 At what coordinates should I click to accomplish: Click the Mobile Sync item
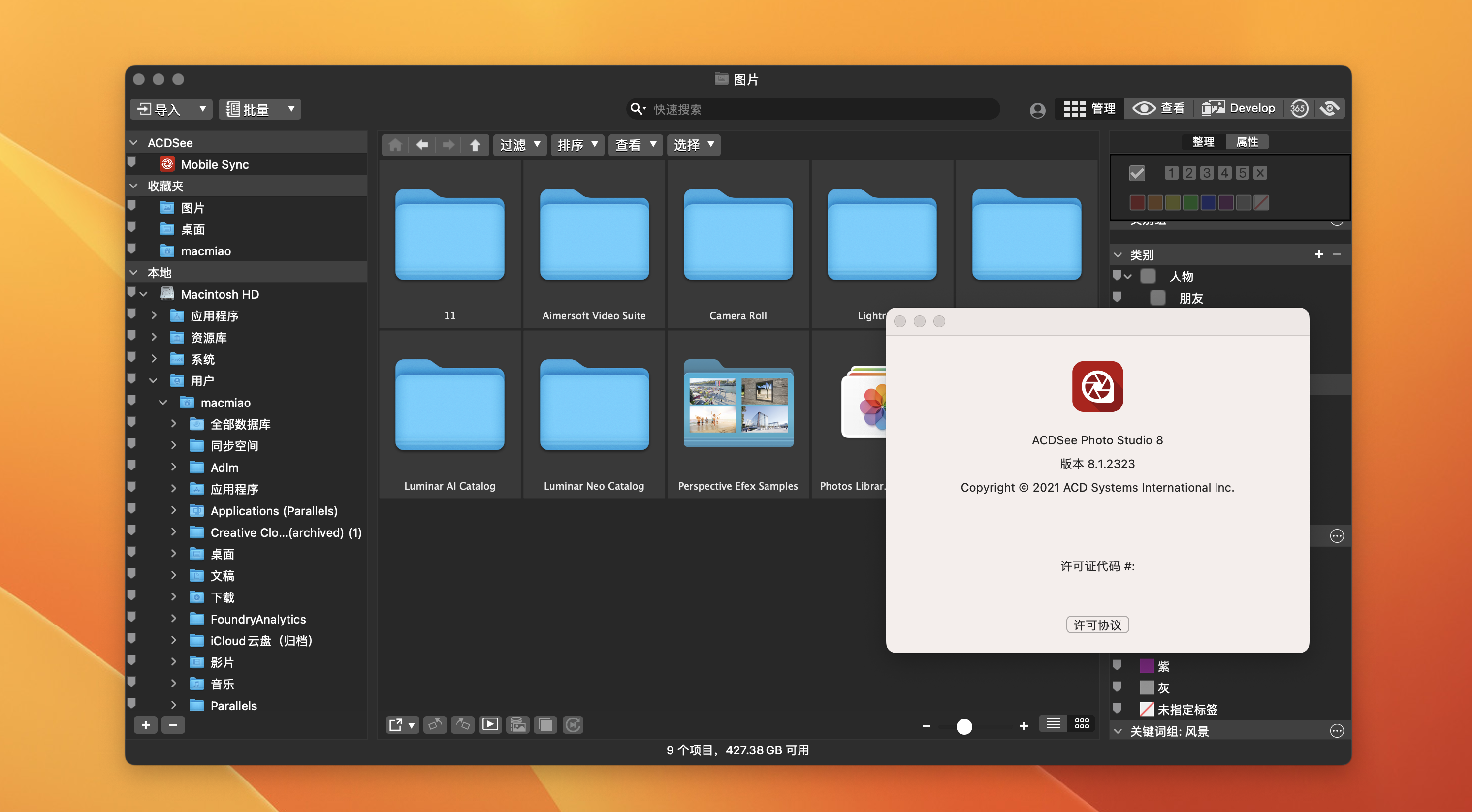tap(214, 164)
